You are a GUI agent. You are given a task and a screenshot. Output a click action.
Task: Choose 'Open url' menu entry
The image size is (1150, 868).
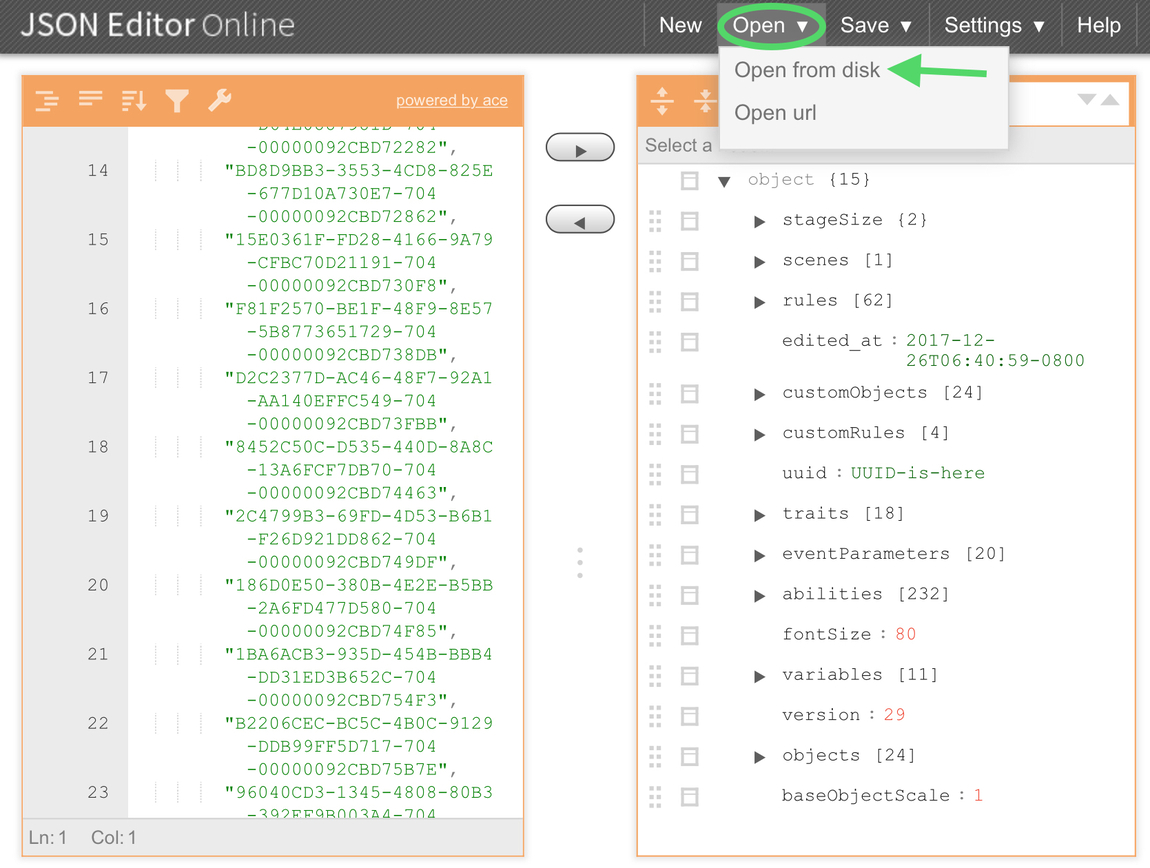tap(775, 113)
